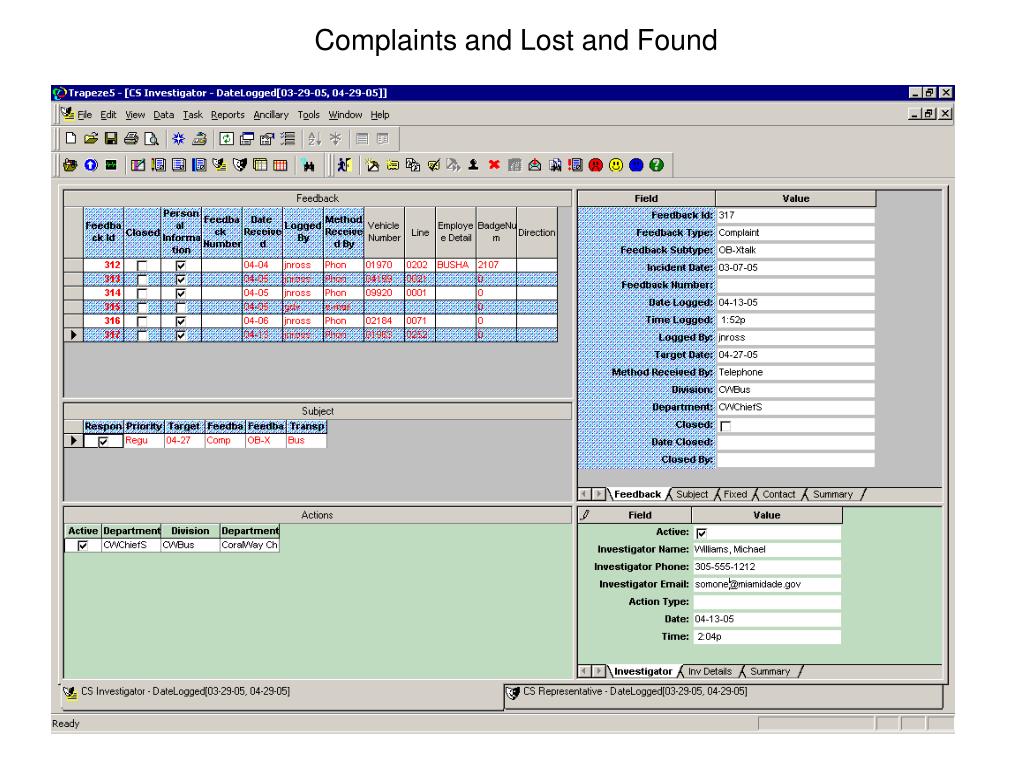The width and height of the screenshot is (1024, 768).
Task: Switch to the Inv Details tab
Action: (x=709, y=671)
